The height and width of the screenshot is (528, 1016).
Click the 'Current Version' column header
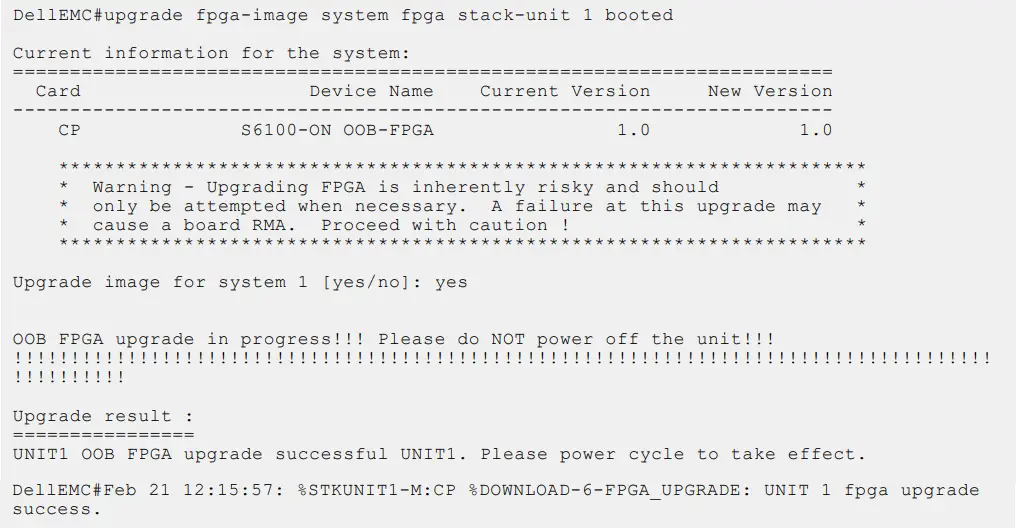565,91
